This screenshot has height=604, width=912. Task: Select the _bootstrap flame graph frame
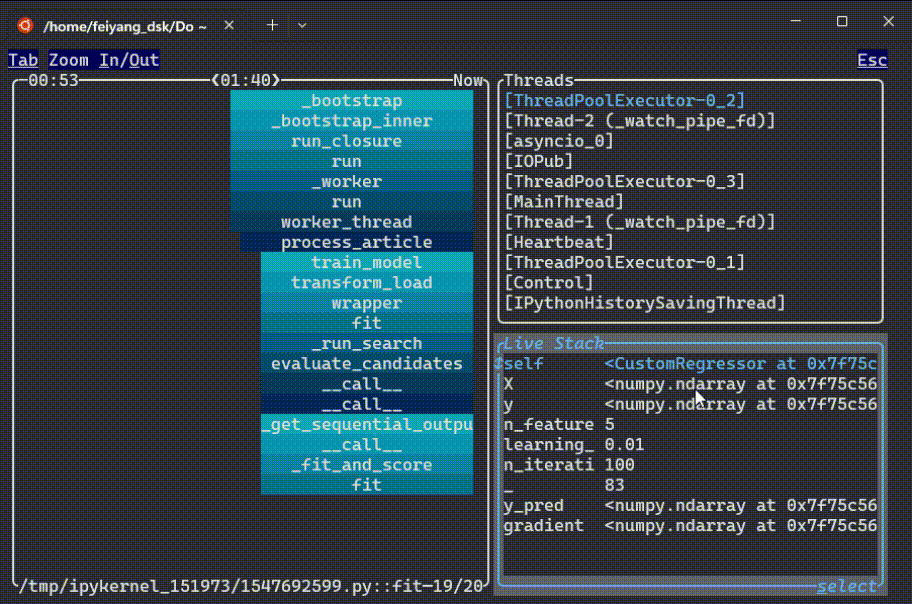(352, 100)
